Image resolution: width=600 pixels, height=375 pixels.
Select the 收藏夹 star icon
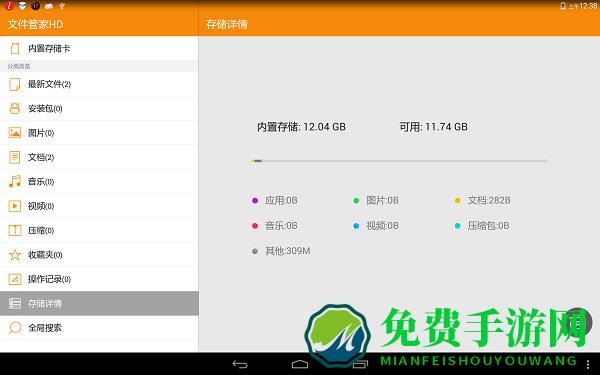pyautogui.click(x=15, y=255)
